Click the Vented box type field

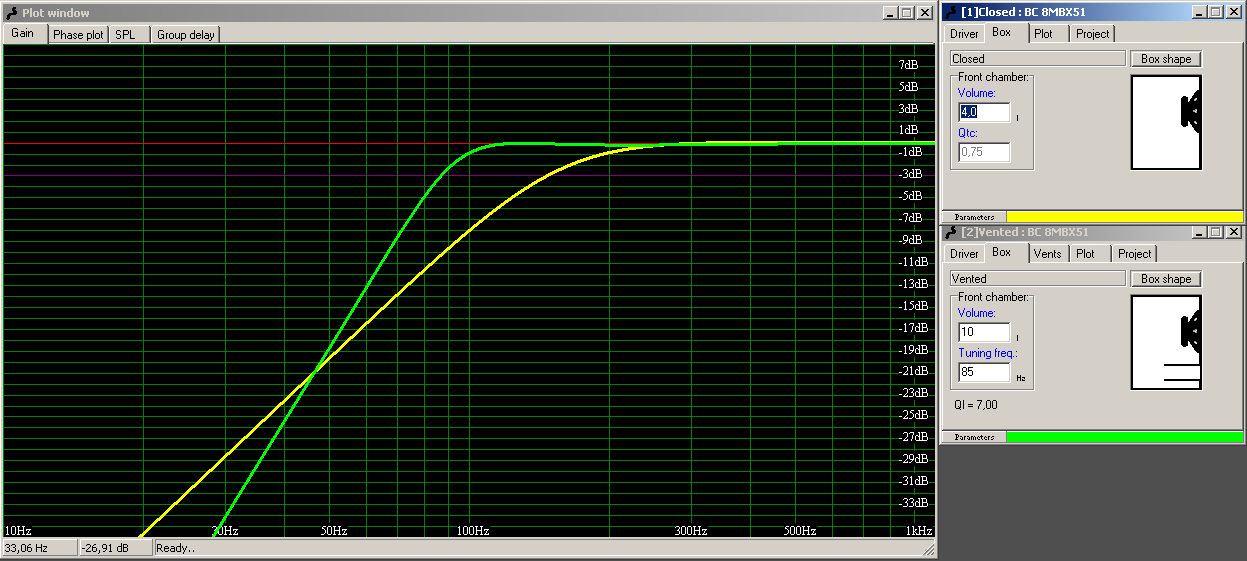click(x=1037, y=279)
